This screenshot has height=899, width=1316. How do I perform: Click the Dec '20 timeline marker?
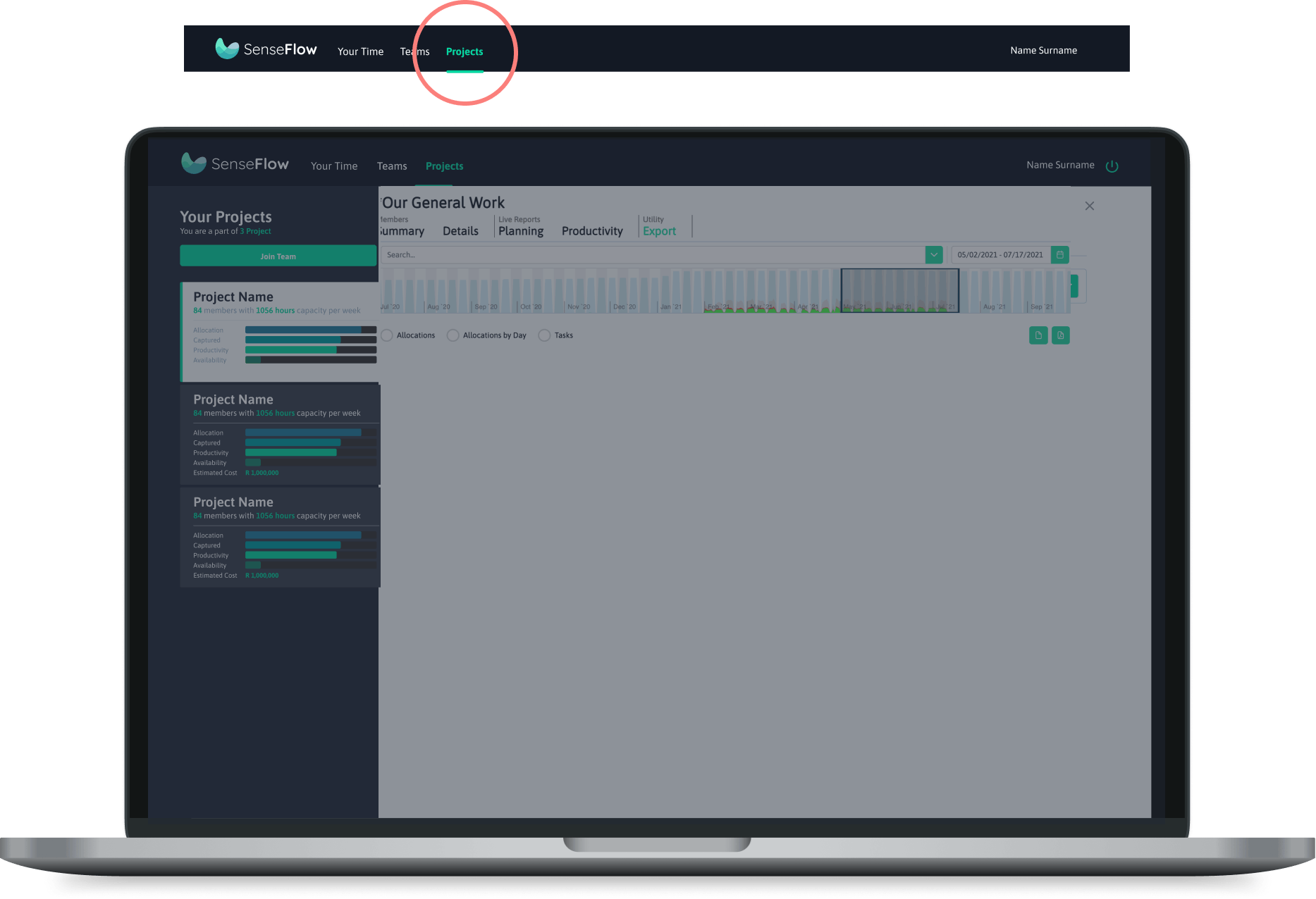(625, 306)
